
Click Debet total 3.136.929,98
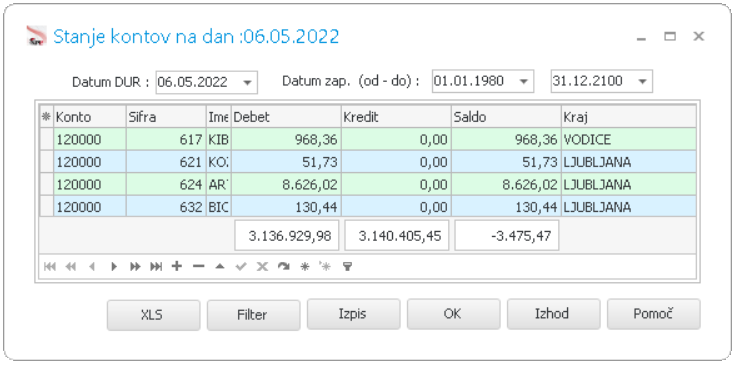click(x=287, y=236)
